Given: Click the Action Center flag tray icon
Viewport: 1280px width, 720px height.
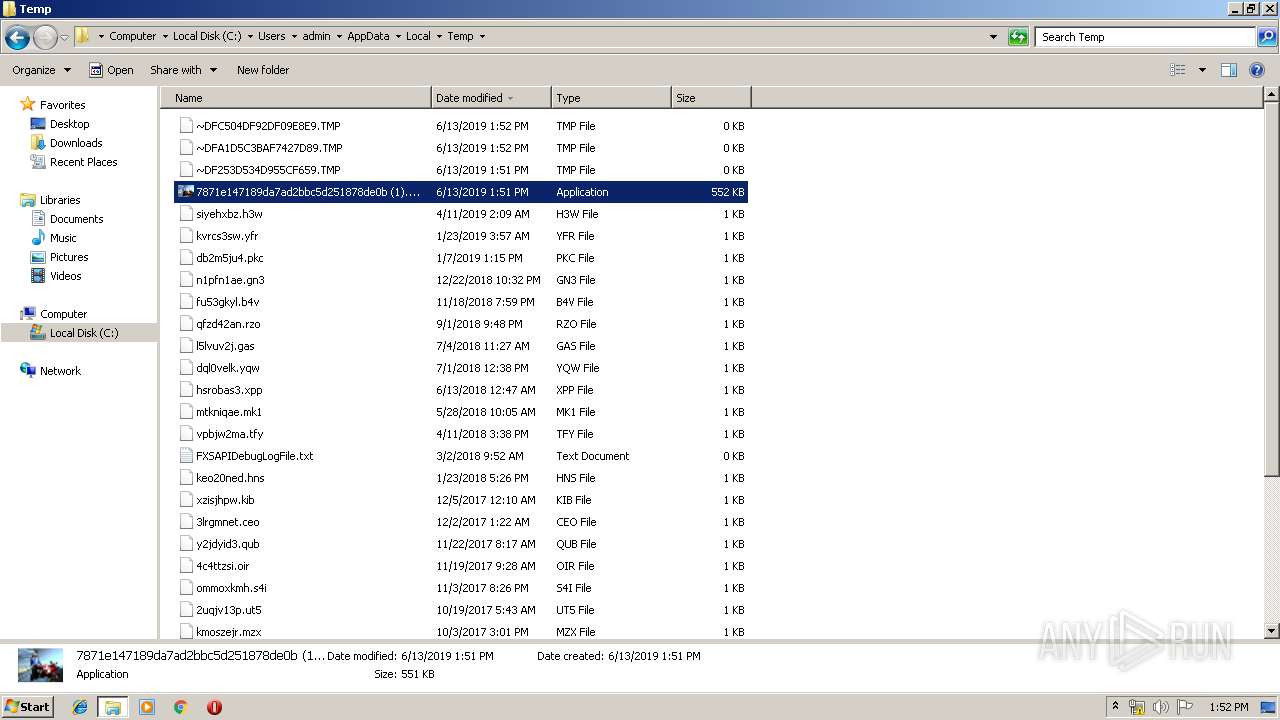Looking at the screenshot, I should pyautogui.click(x=1184, y=707).
